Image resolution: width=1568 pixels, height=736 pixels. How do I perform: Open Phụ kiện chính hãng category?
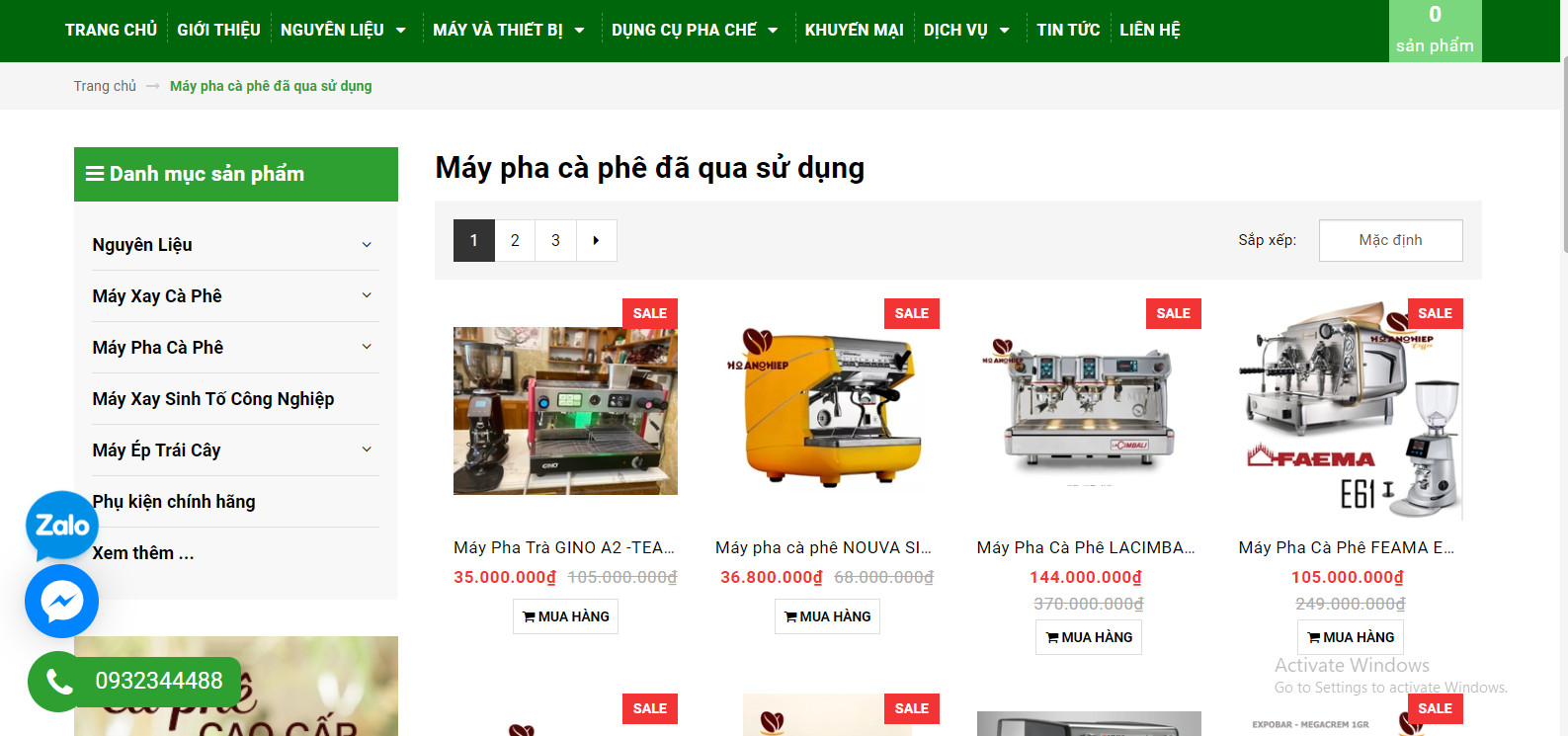click(174, 502)
